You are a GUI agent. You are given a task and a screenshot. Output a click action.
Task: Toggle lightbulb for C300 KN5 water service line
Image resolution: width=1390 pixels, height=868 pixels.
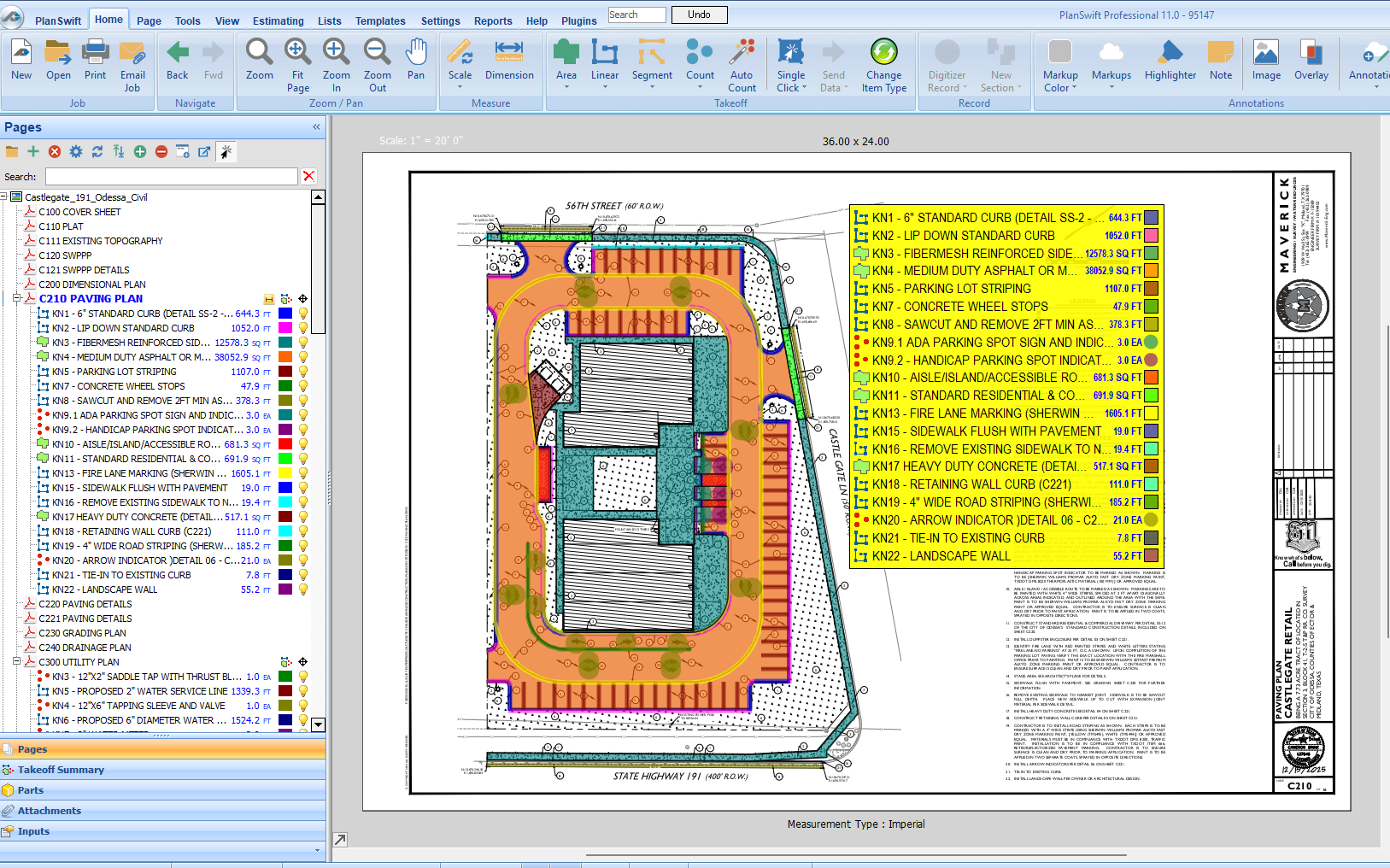point(302,691)
